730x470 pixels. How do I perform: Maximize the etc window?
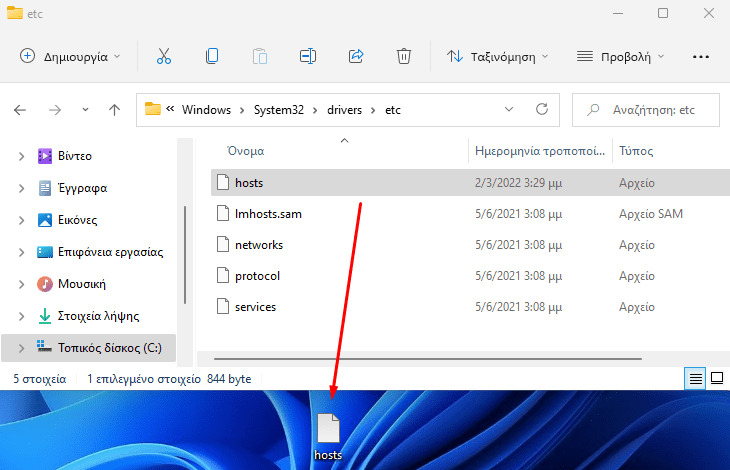click(663, 13)
